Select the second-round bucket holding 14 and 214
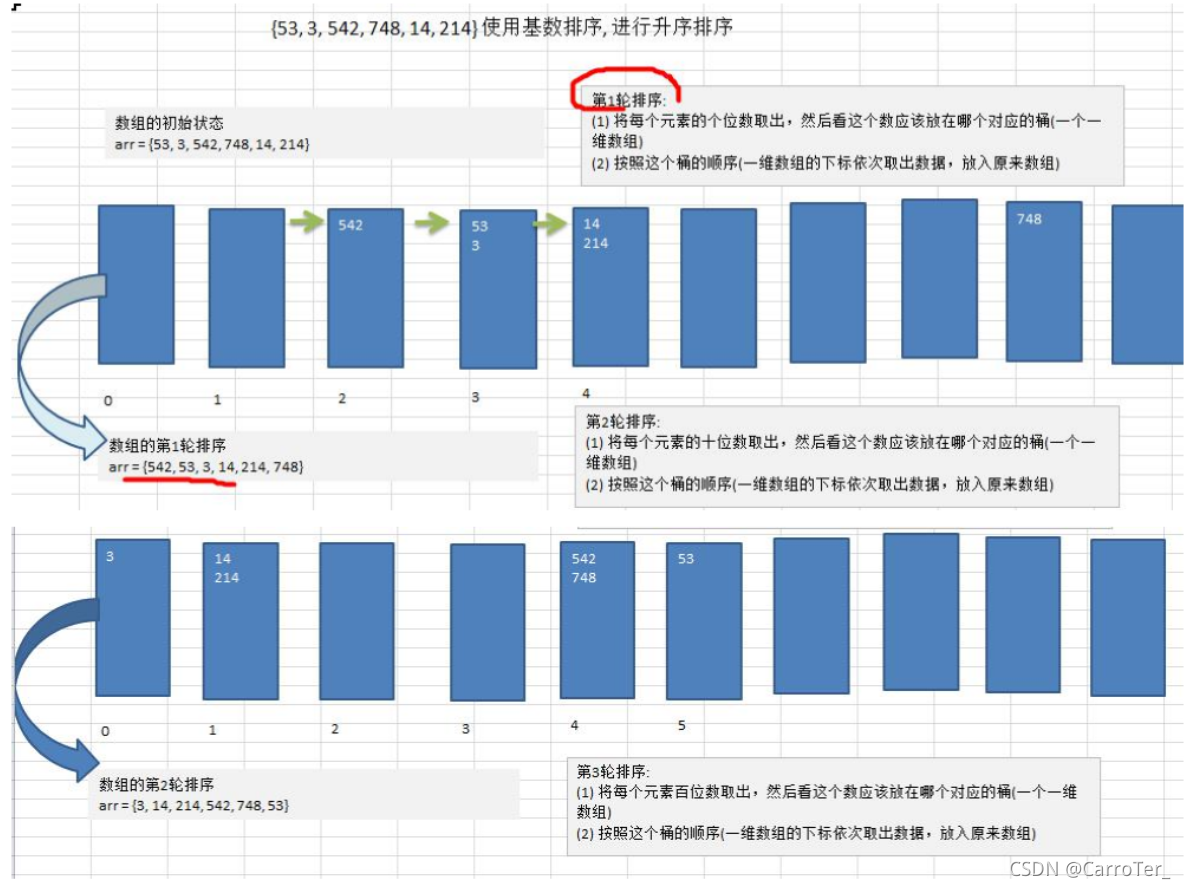The height and width of the screenshot is (889, 1186). click(241, 620)
